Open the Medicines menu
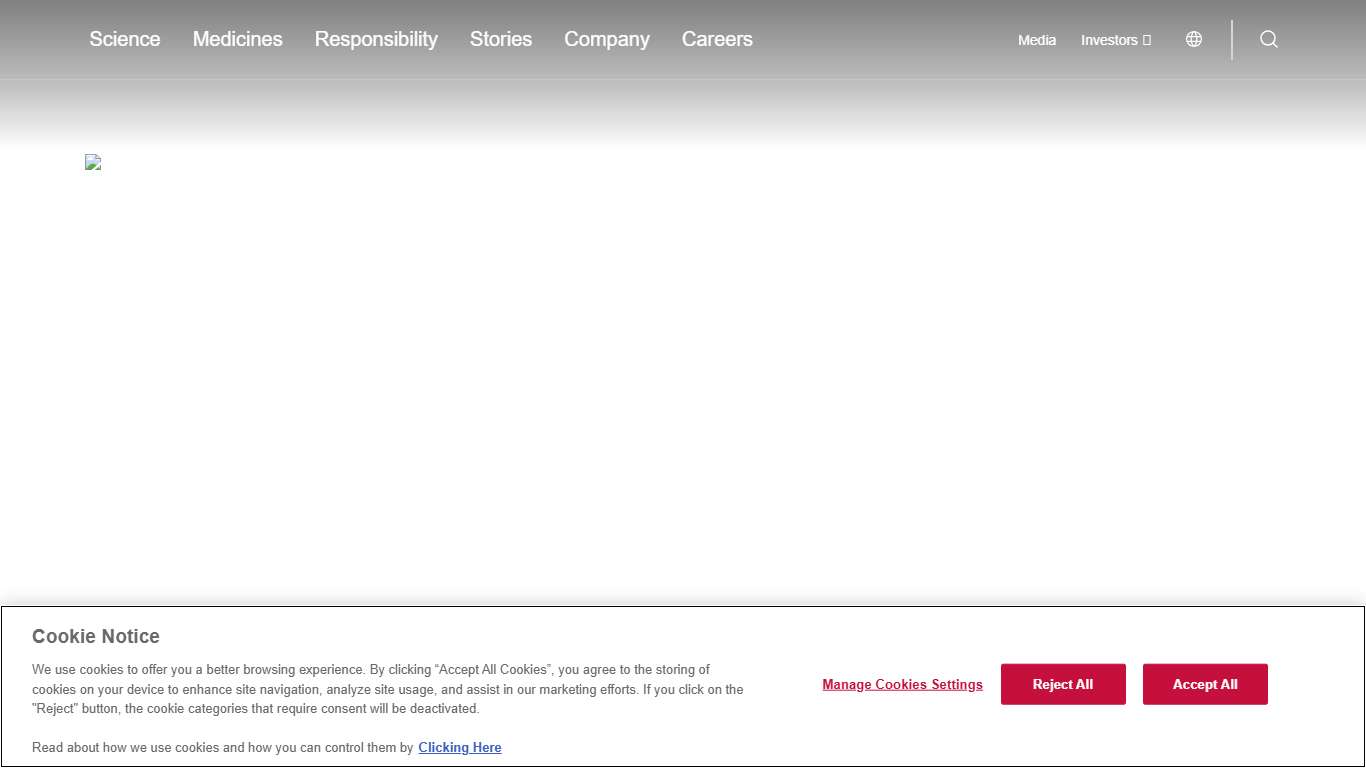The image size is (1366, 768). 237,39
